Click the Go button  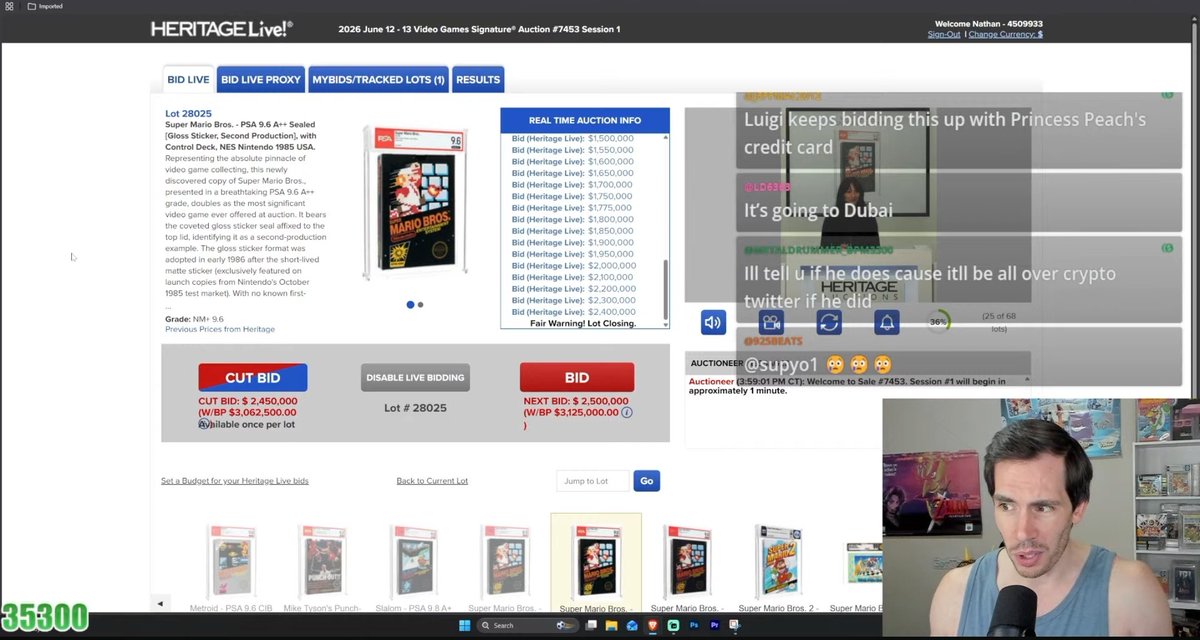click(646, 481)
